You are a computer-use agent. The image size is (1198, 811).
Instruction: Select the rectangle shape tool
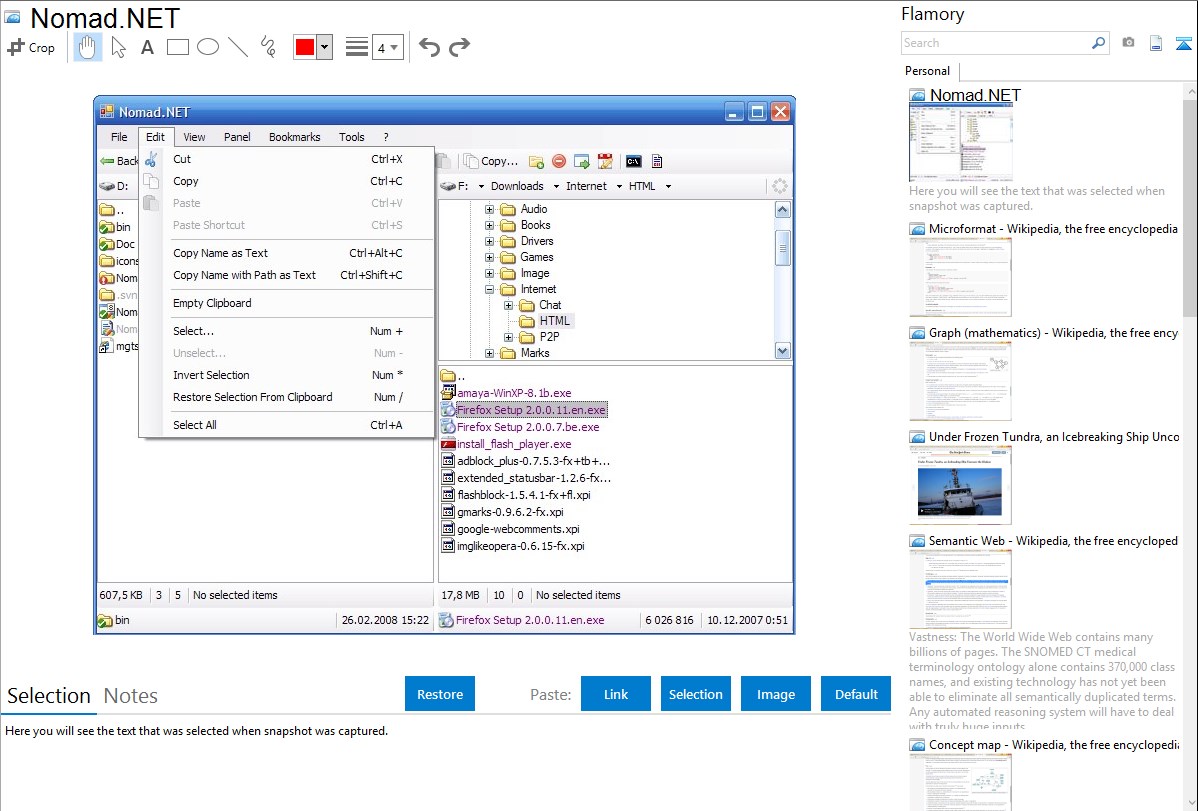click(178, 47)
